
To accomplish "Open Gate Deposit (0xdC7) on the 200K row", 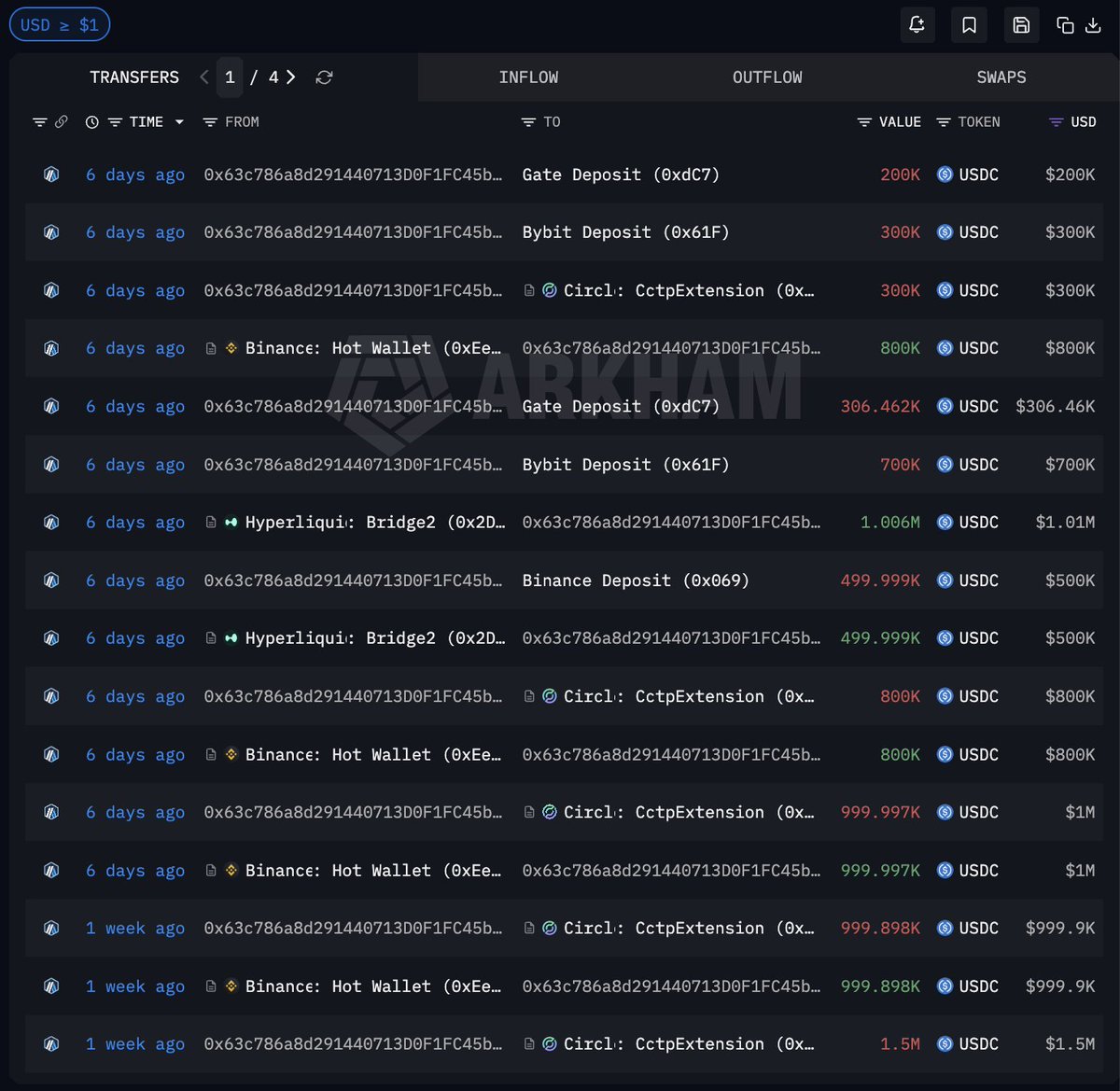I will point(621,175).
